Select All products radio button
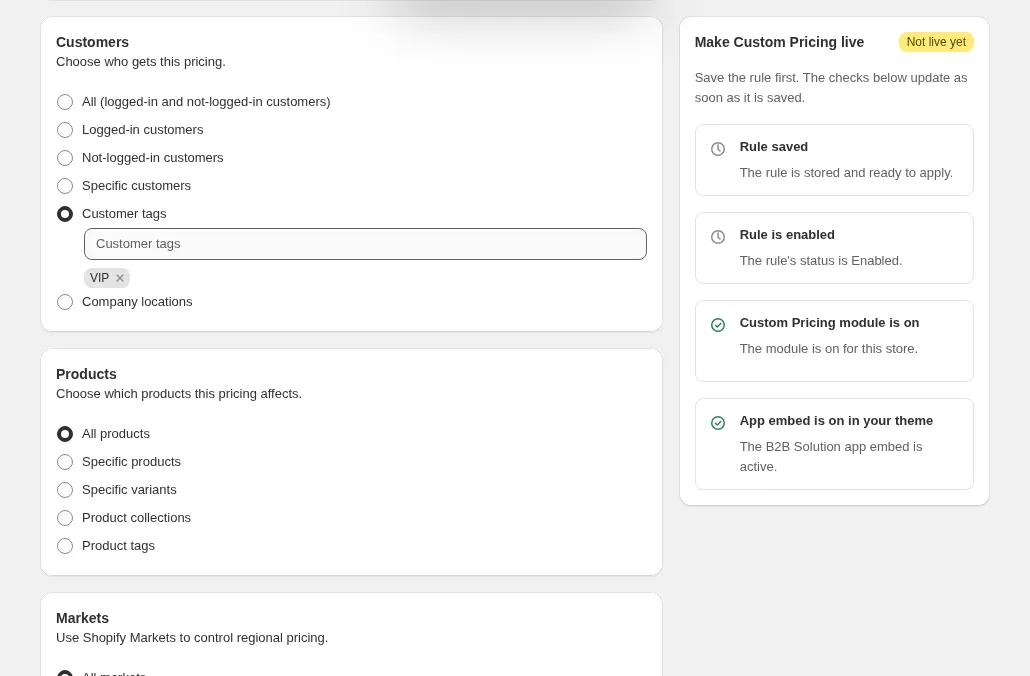 (x=65, y=434)
